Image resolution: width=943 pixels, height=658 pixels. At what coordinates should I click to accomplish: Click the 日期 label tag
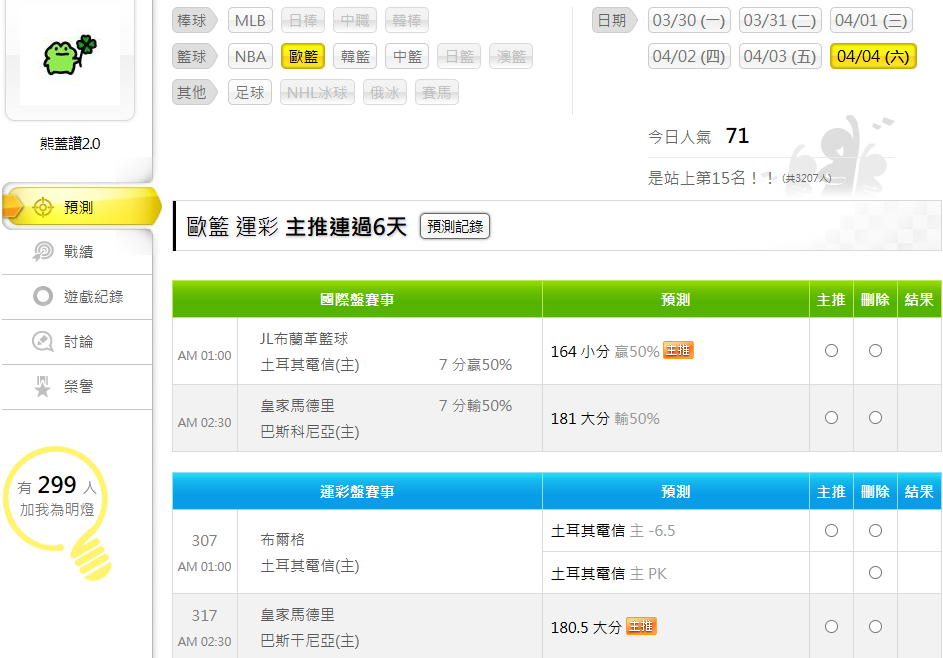pyautogui.click(x=614, y=20)
